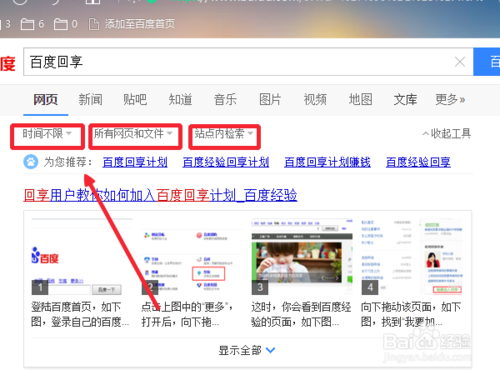This screenshot has height=375, width=500.
Task: Open suggested search 百度回享计划赚钱
Action: tap(327, 162)
